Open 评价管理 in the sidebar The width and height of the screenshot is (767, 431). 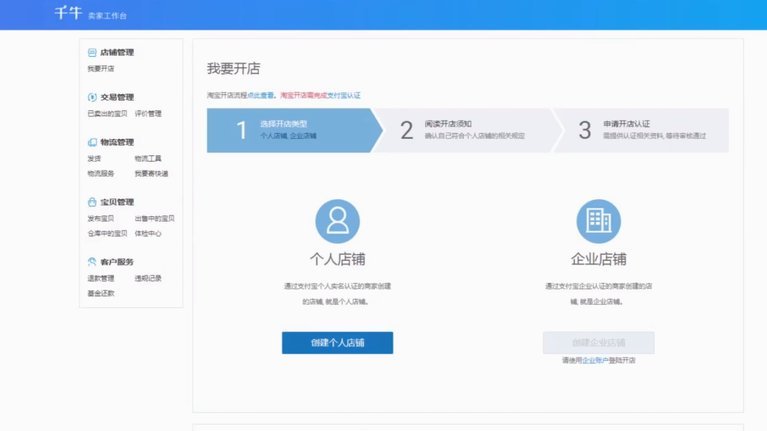148,113
